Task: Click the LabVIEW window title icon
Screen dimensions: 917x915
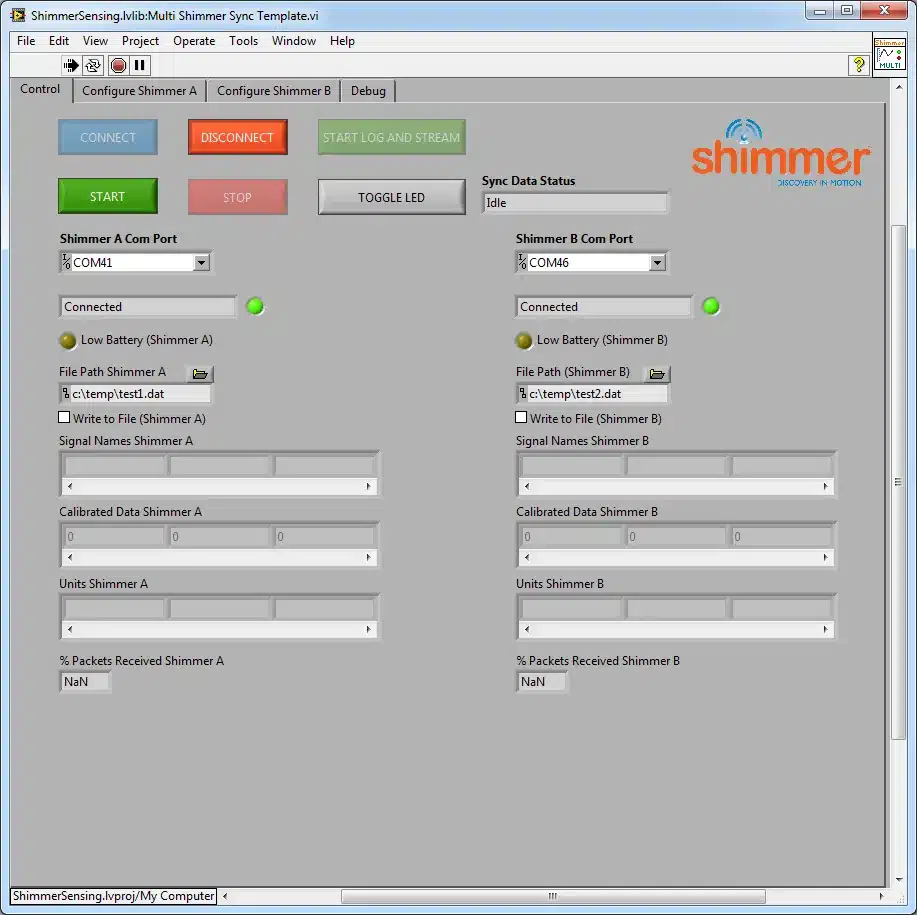Action: tap(18, 15)
